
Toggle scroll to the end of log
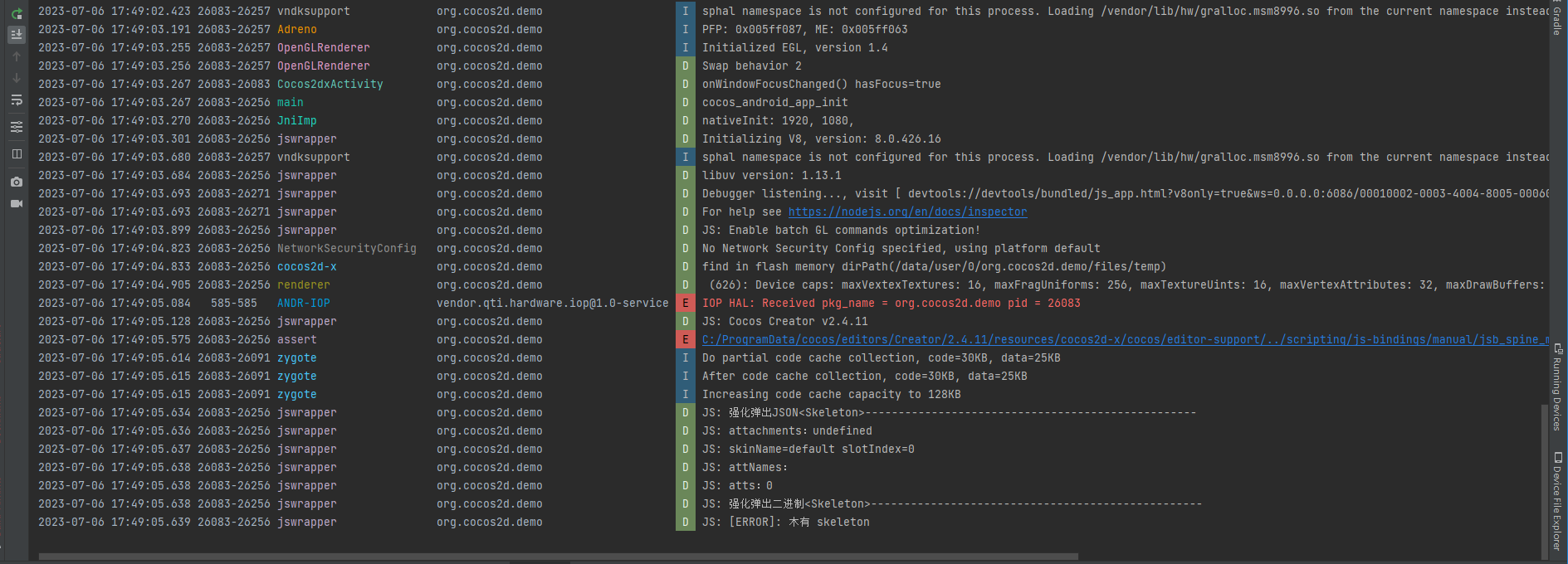click(x=17, y=35)
